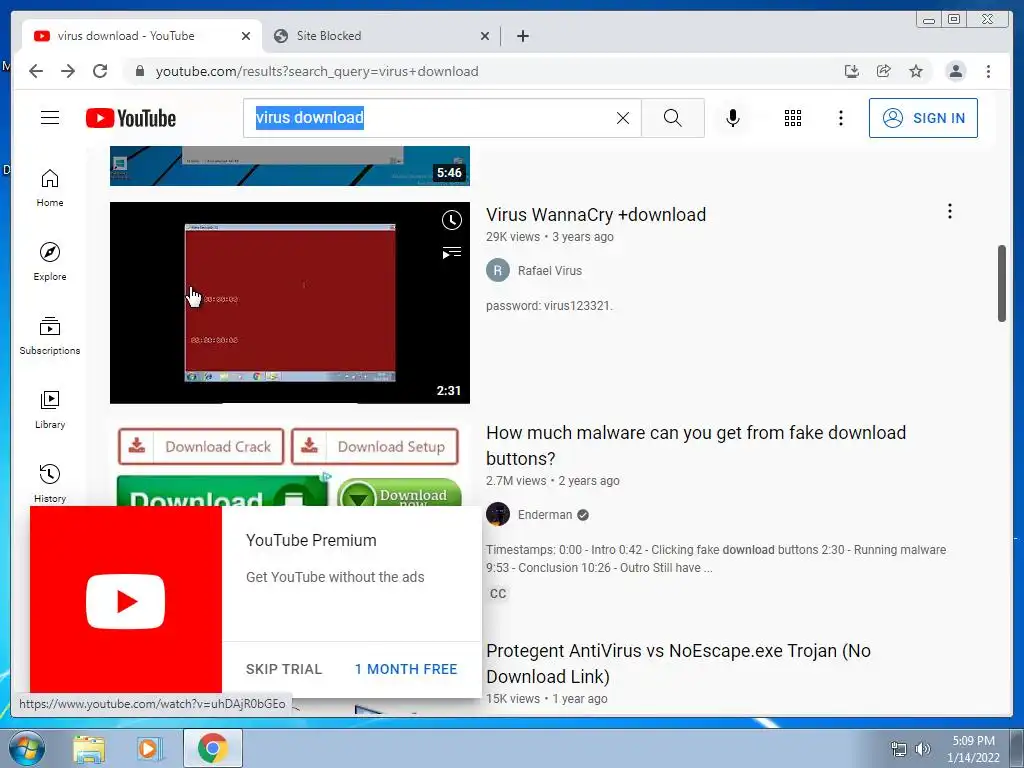Viewport: 1024px width, 768px height.
Task: Open fake download buttons video title
Action: [696, 445]
